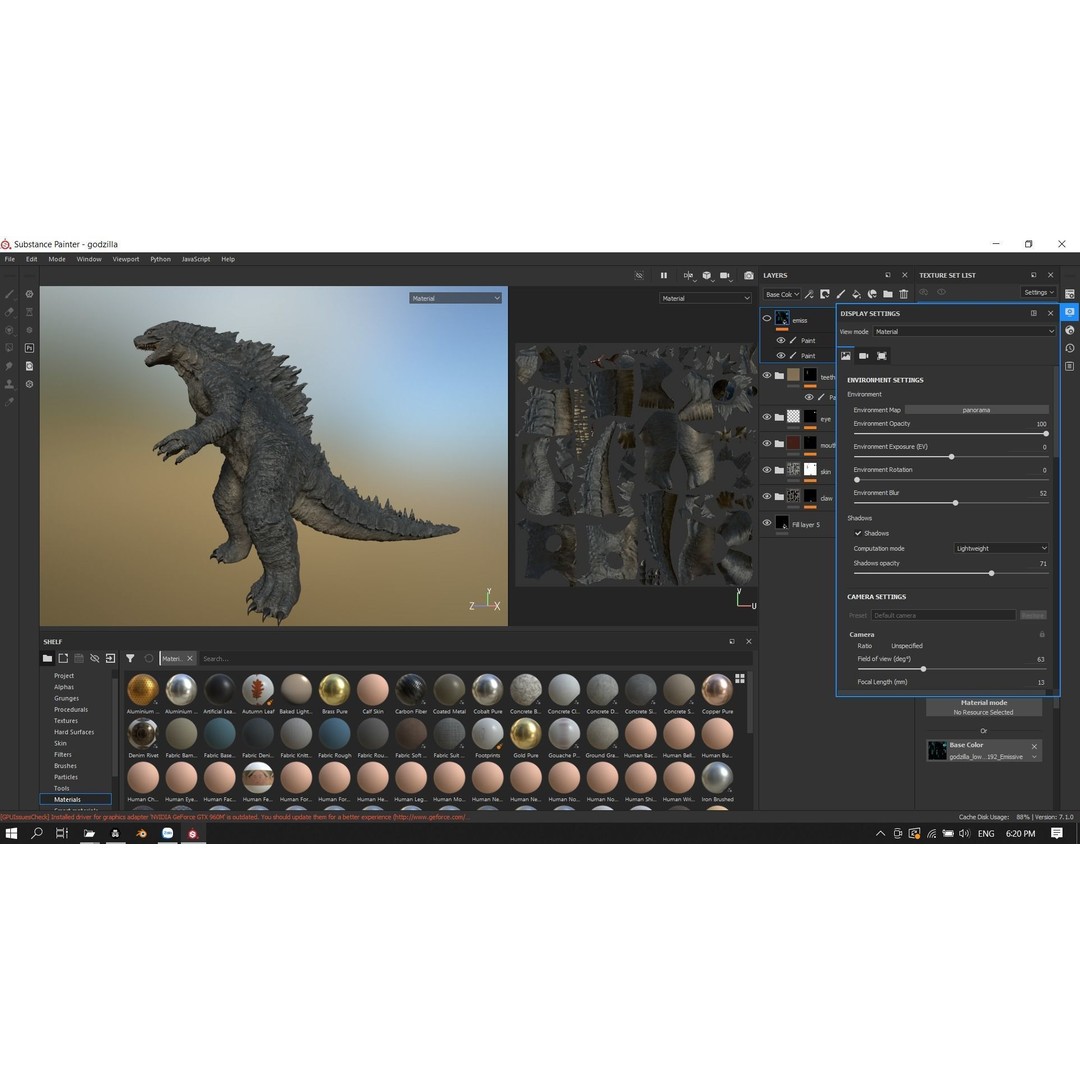Hide the emiss layer

tap(767, 319)
